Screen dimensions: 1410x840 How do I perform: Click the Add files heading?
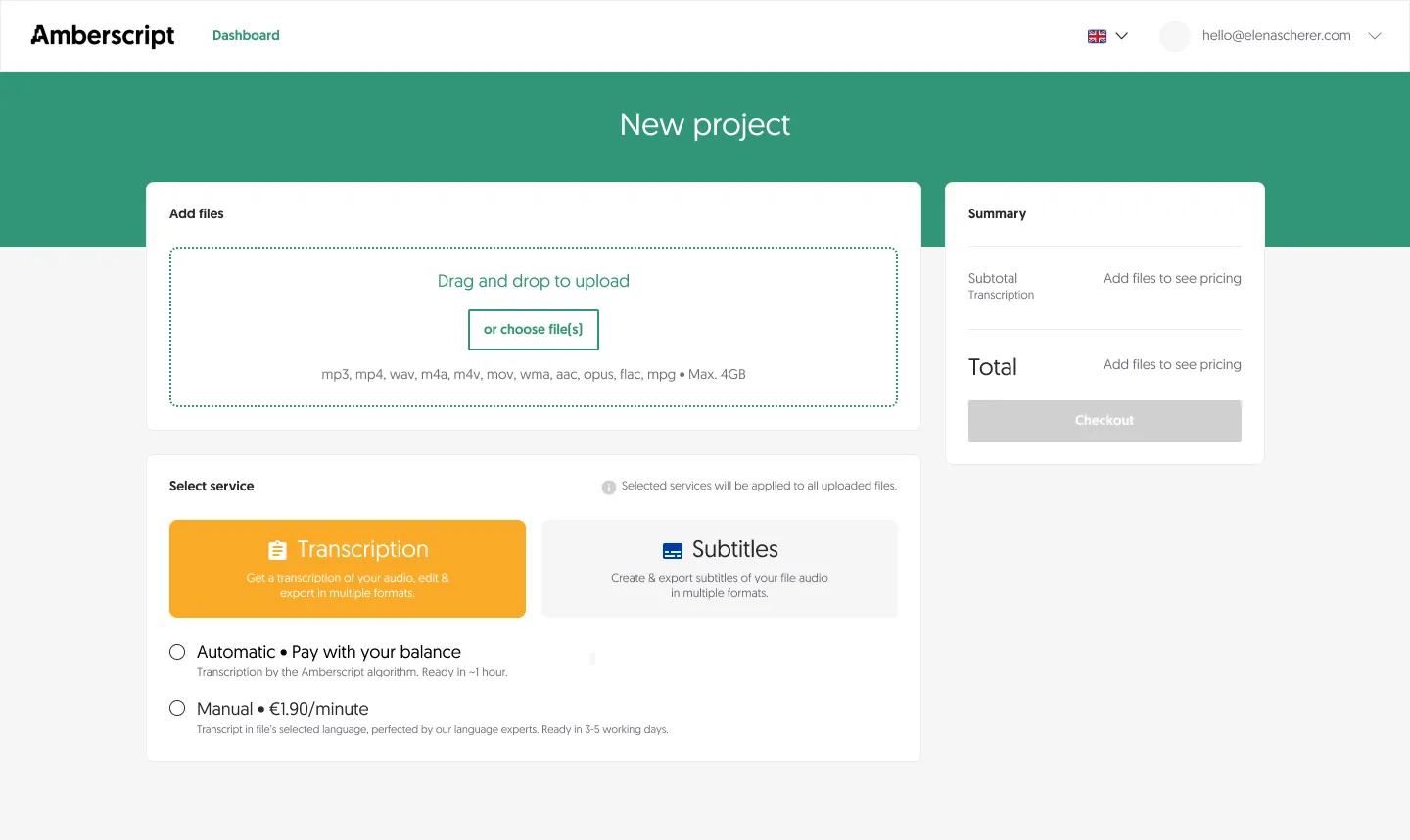point(197,213)
